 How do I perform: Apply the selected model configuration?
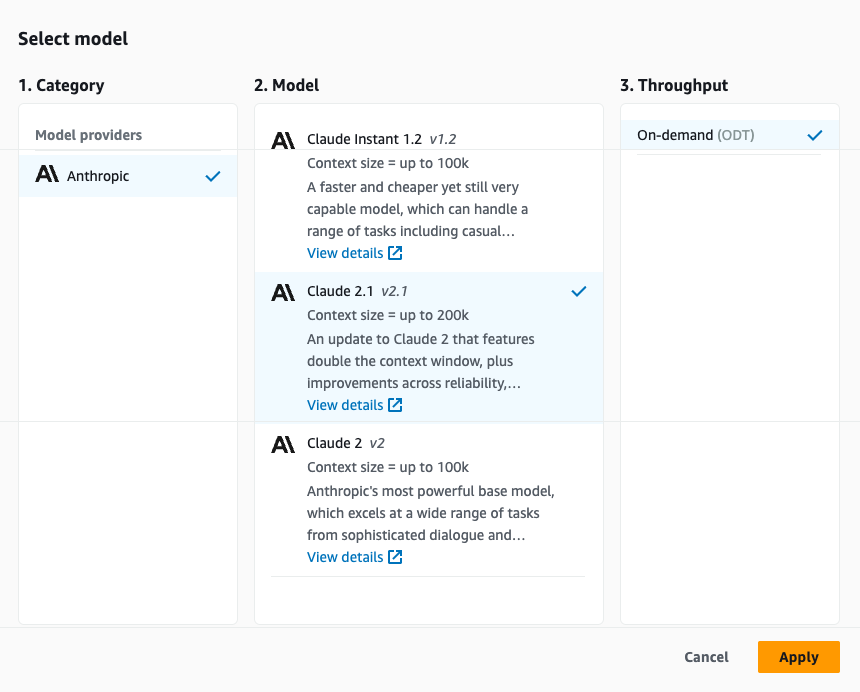798,657
